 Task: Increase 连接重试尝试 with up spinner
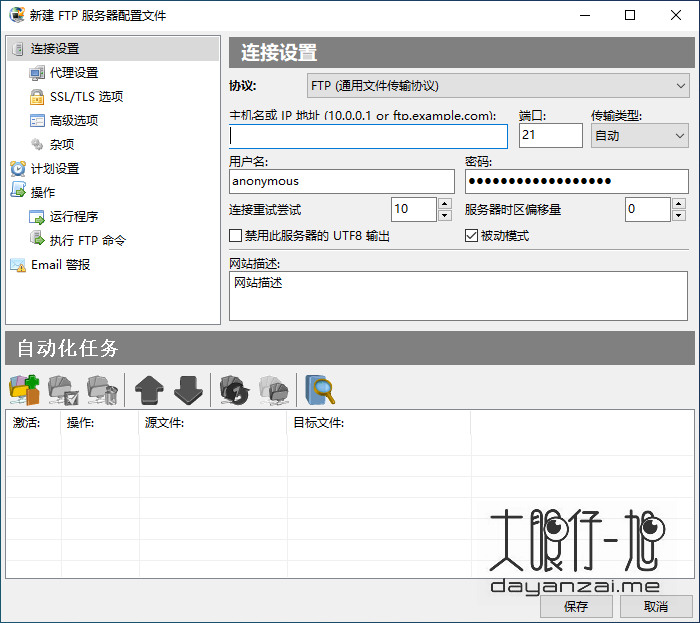[444, 203]
